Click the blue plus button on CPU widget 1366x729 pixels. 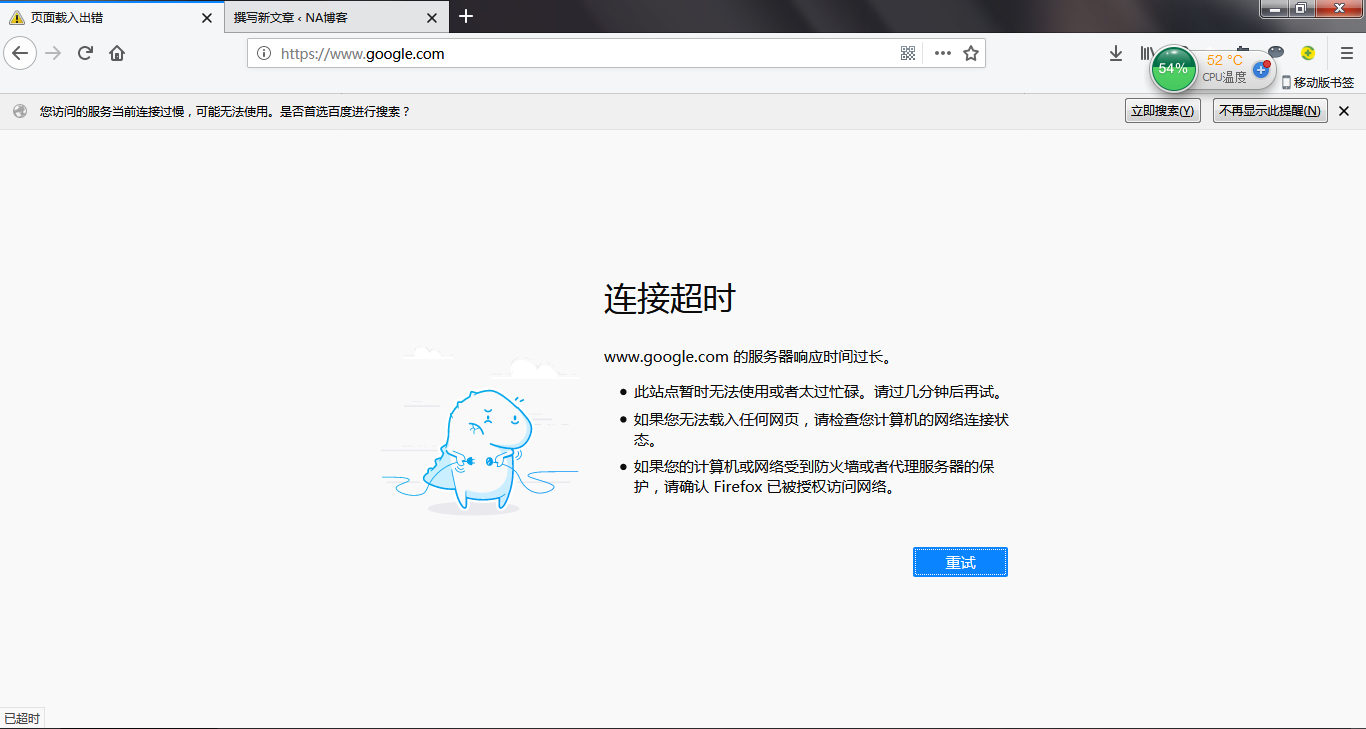point(1260,70)
